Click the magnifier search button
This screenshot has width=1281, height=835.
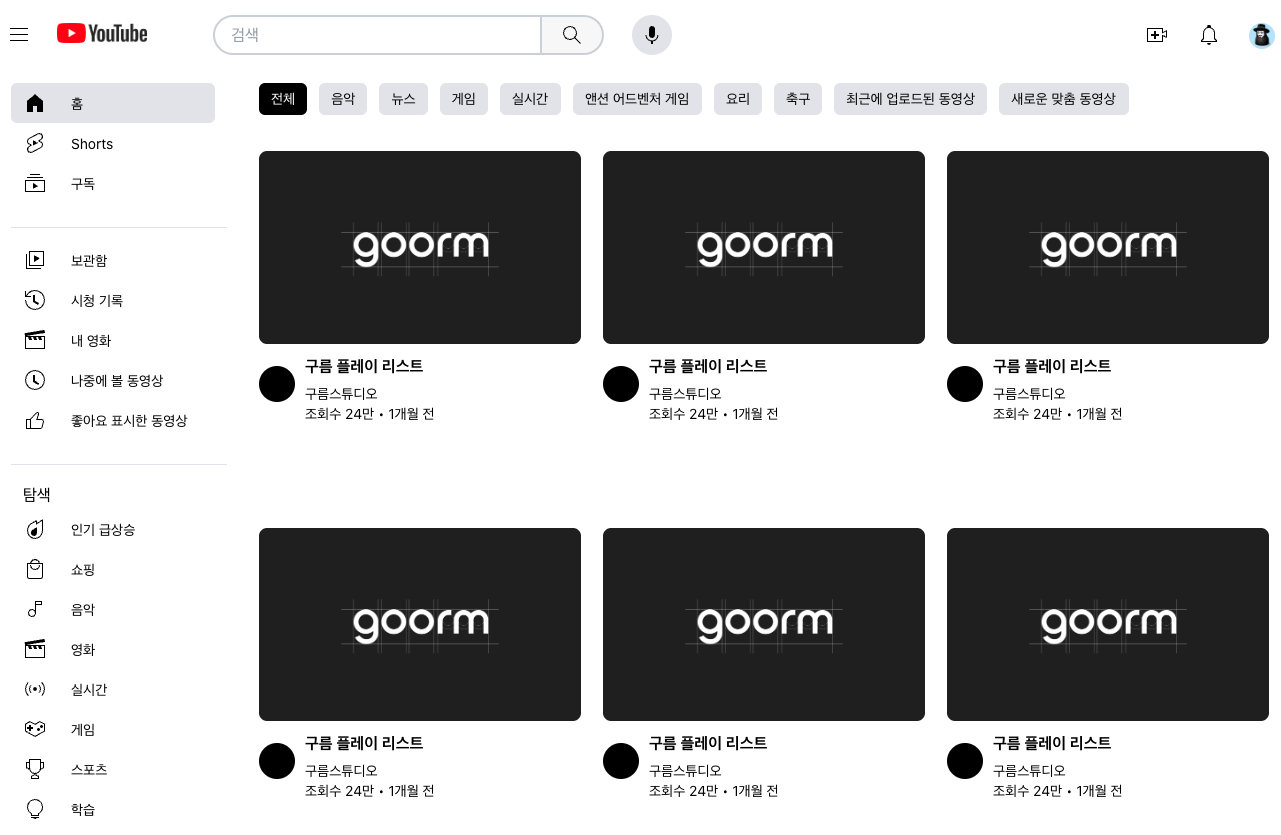(572, 35)
